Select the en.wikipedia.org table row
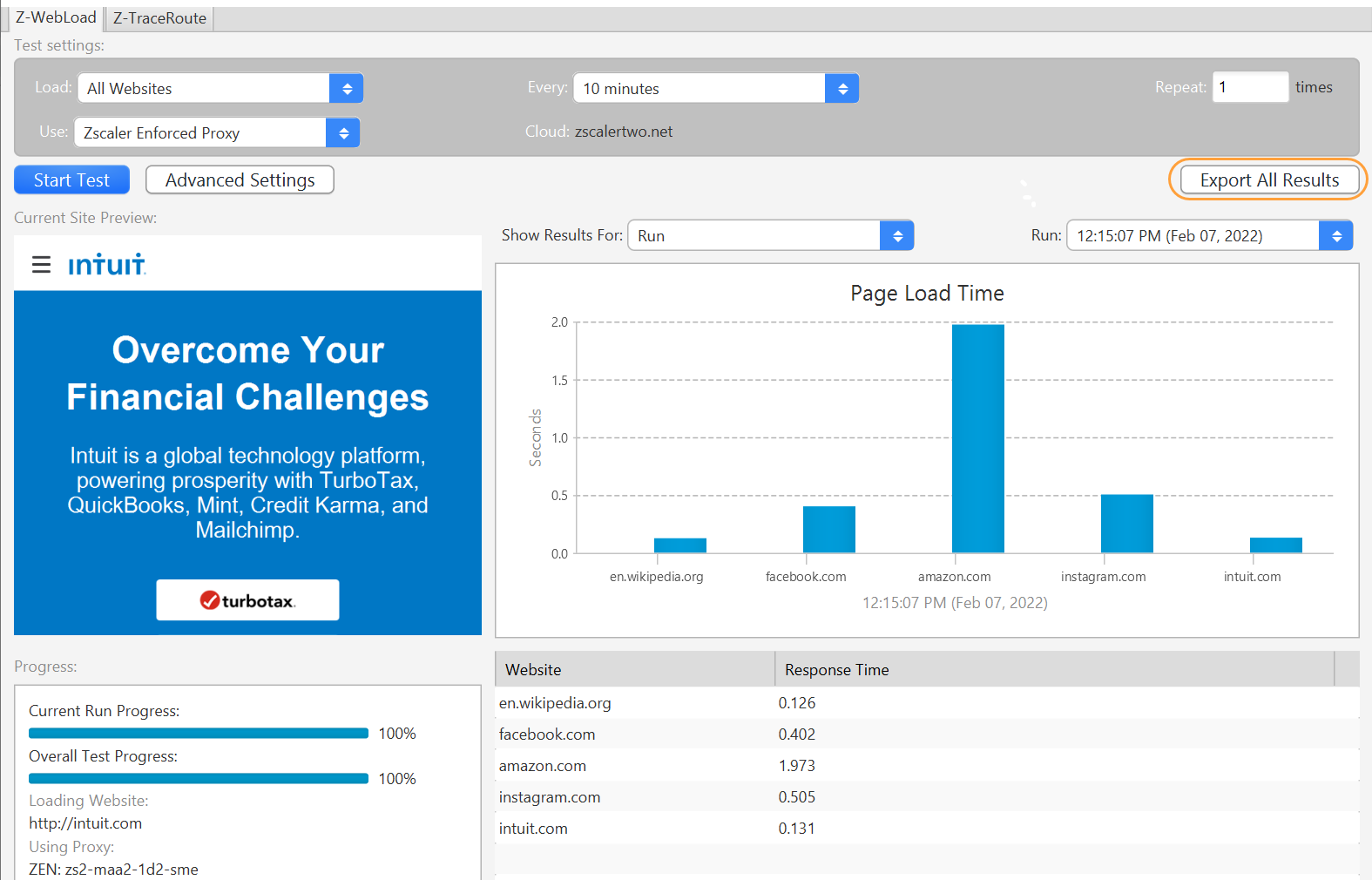Viewport: 1372px width, 880px height. pos(927,702)
